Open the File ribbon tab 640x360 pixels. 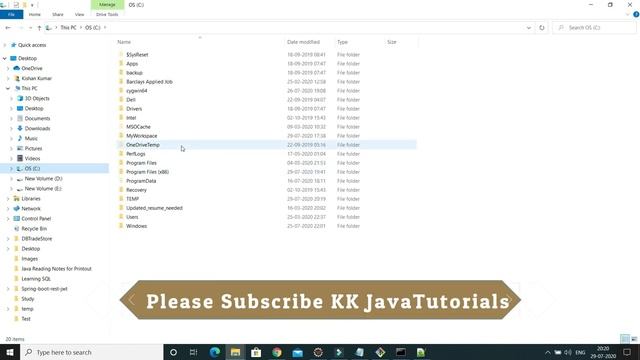tap(11, 14)
